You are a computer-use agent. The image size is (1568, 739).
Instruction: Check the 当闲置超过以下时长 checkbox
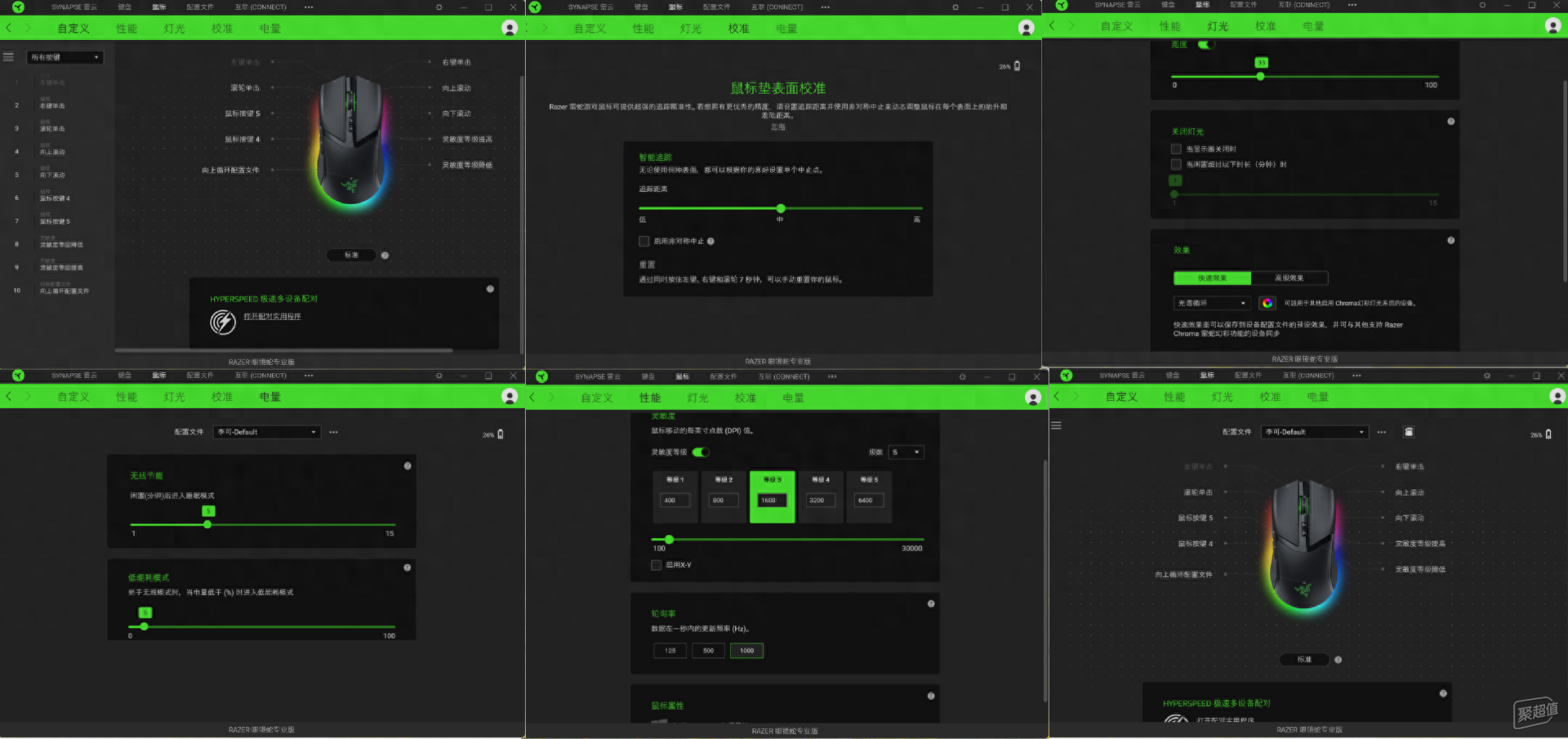point(1176,164)
